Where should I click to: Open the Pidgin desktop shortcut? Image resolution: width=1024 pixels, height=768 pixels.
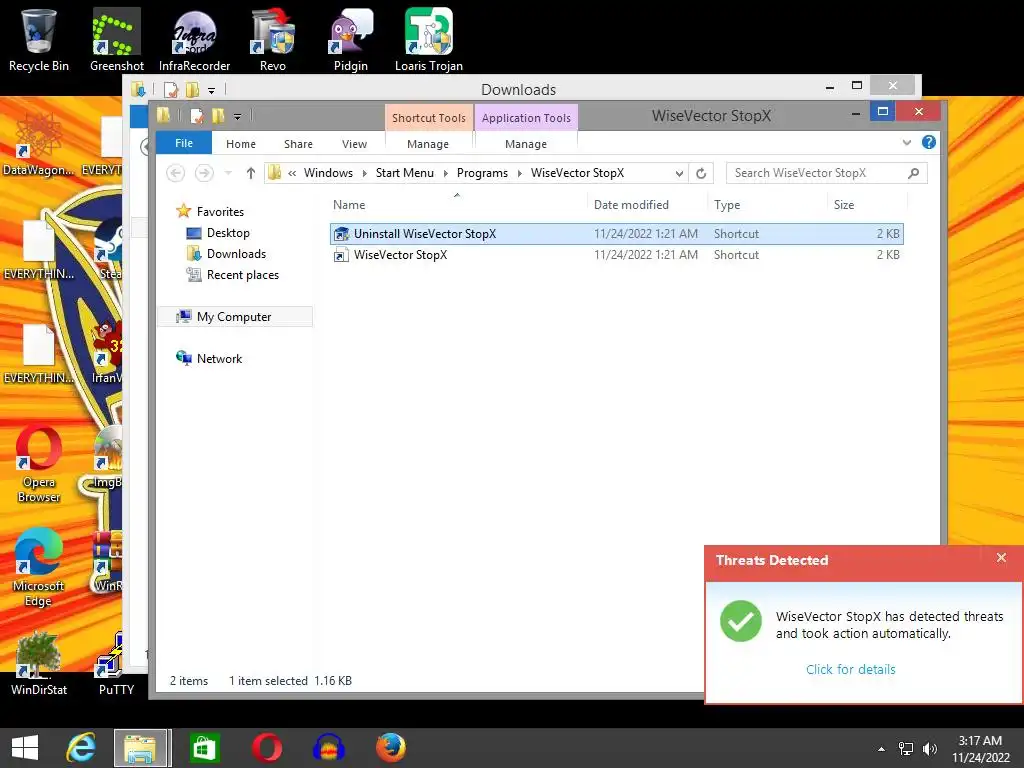tap(351, 39)
